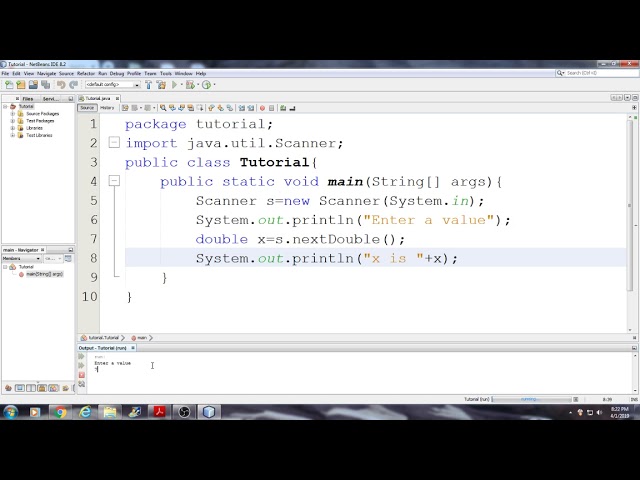
Task: Click the Stop Macro Recording icon
Action: (x=271, y=108)
